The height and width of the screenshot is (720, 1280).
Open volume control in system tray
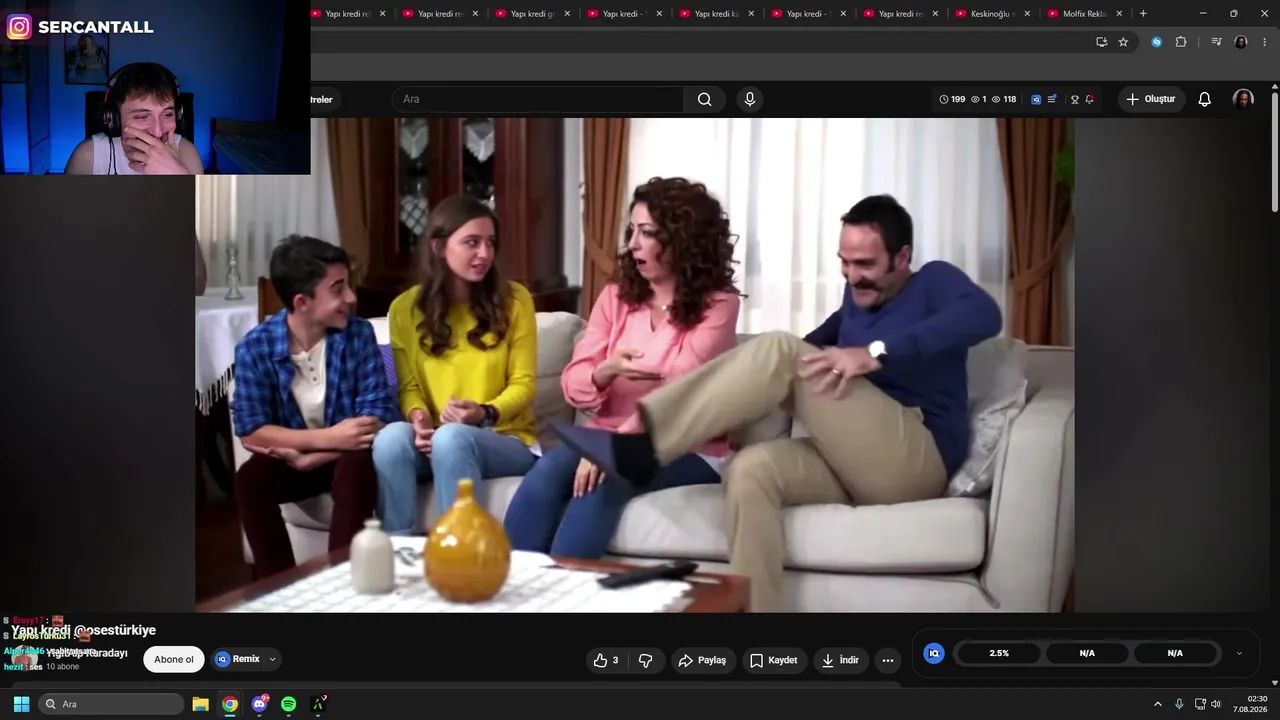coord(1216,704)
